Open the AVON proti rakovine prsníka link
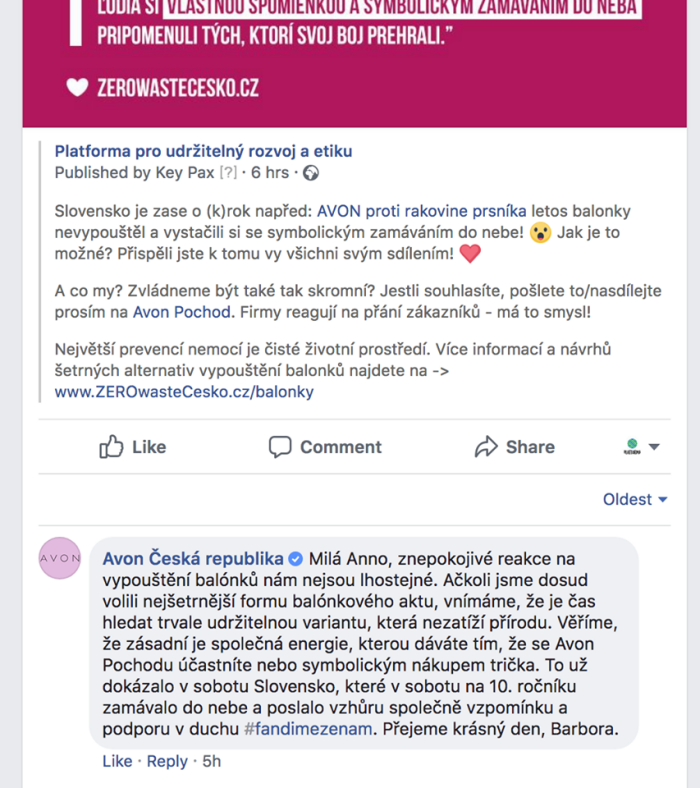The height and width of the screenshot is (788, 700). (422, 211)
